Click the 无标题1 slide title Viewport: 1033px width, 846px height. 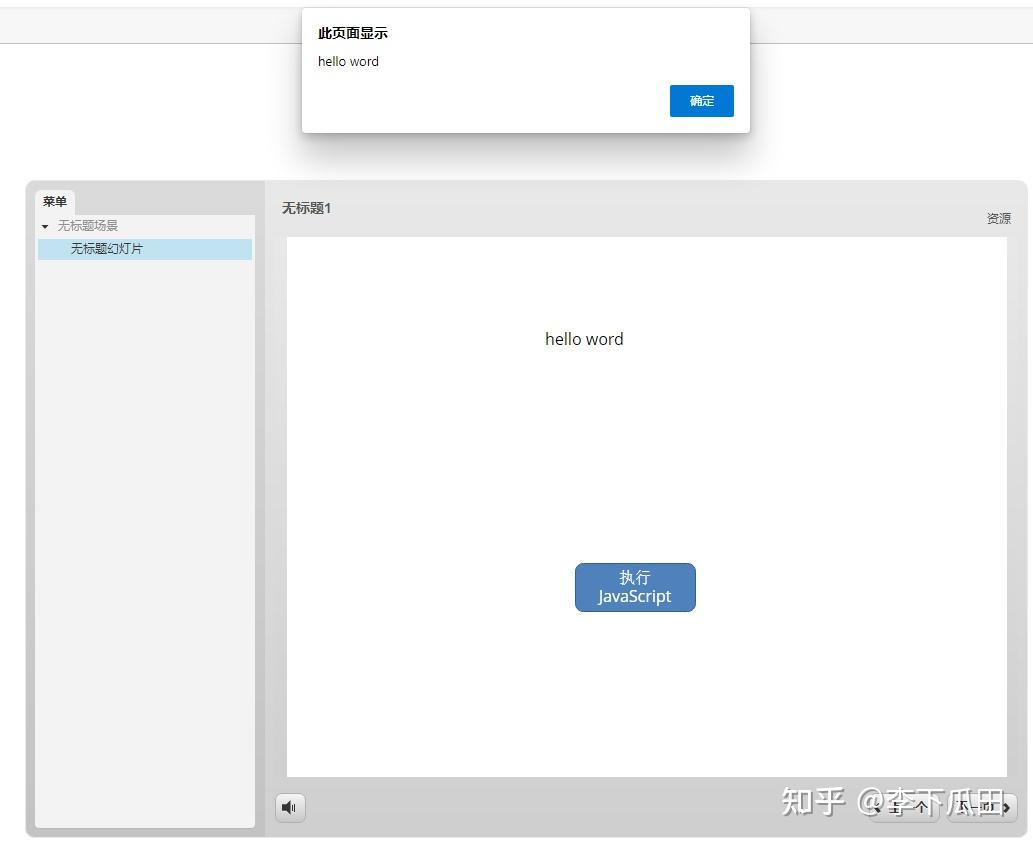tap(306, 208)
